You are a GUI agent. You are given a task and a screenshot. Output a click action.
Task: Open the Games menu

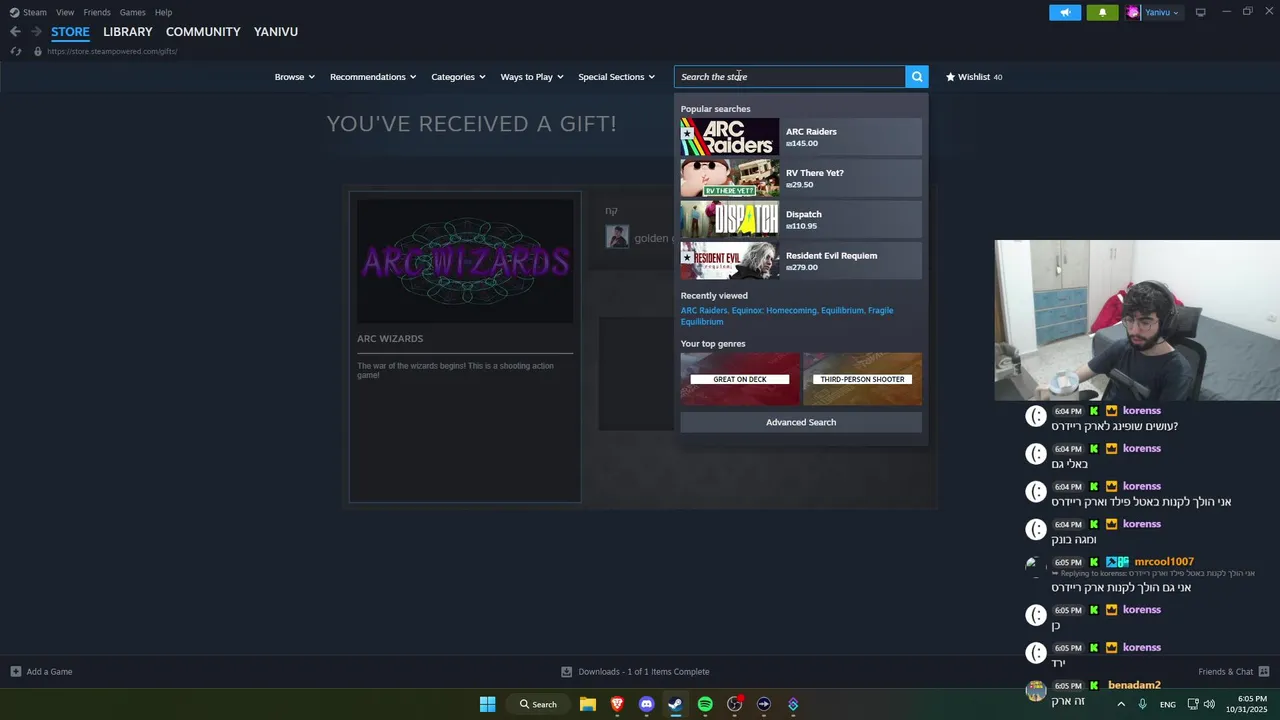[132, 12]
